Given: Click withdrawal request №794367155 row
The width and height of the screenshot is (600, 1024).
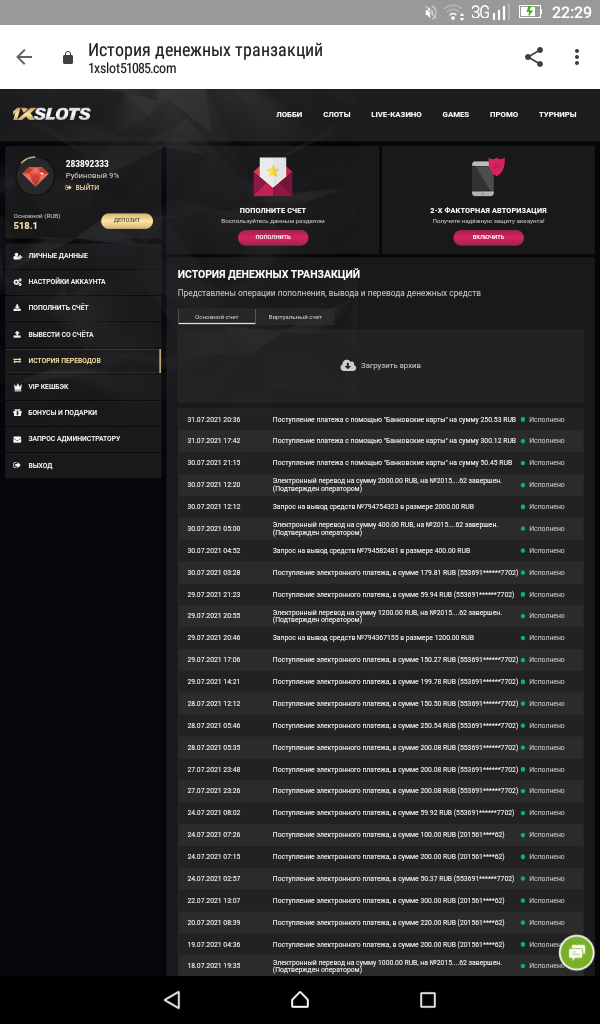Looking at the screenshot, I should (381, 637).
